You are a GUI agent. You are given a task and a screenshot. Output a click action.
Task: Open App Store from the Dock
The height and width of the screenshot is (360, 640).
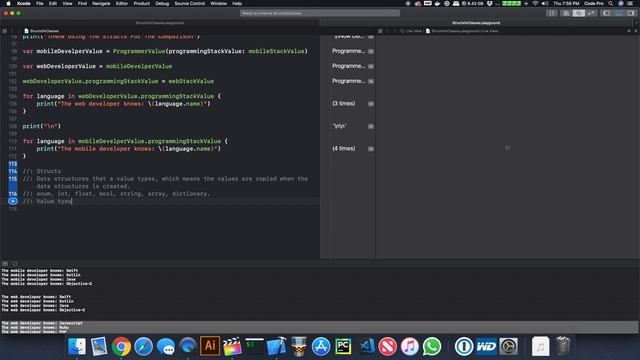[321, 347]
